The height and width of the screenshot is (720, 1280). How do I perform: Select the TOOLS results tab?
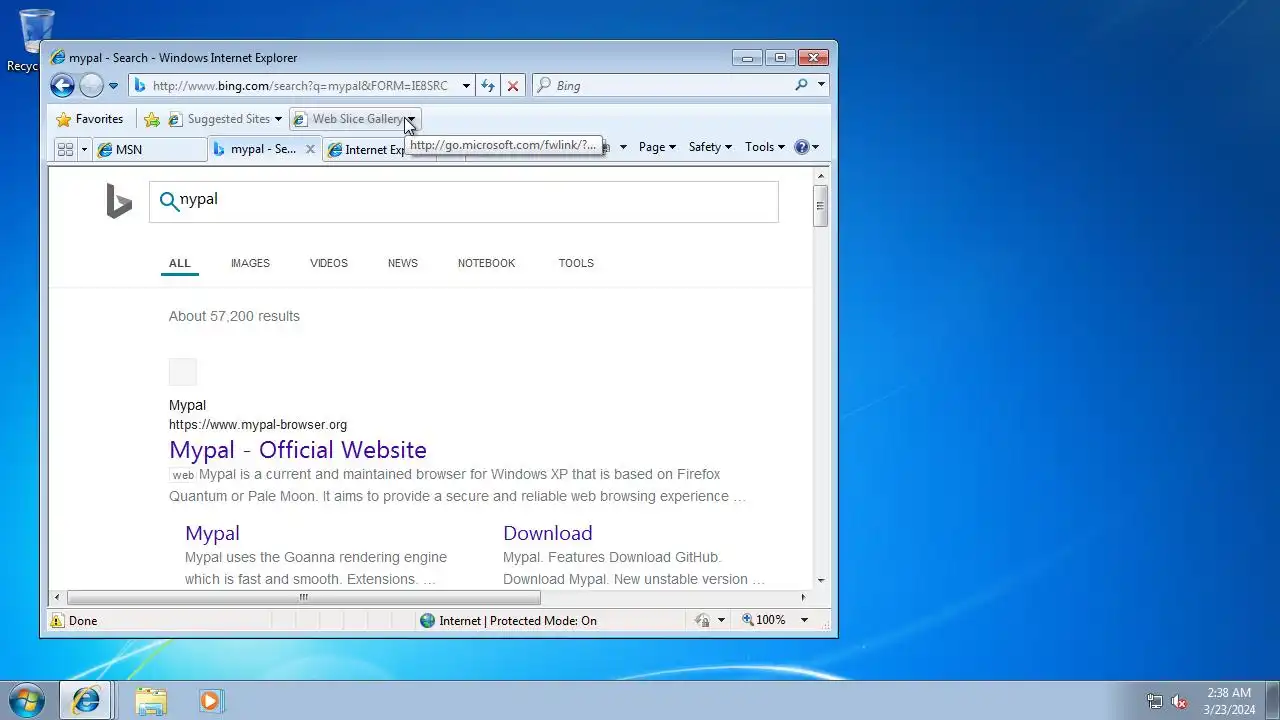click(576, 263)
